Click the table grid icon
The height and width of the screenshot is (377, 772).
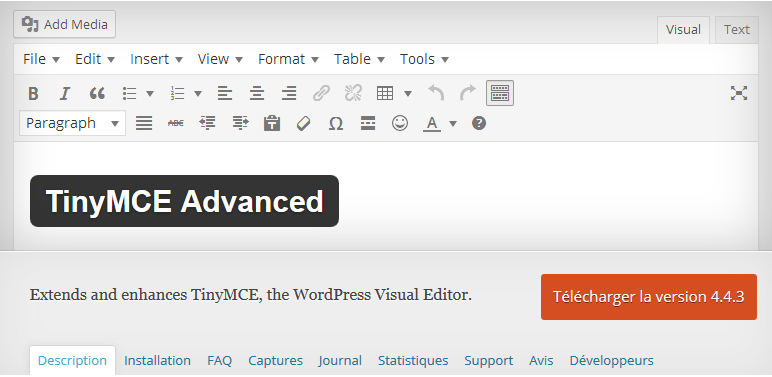[x=385, y=93]
